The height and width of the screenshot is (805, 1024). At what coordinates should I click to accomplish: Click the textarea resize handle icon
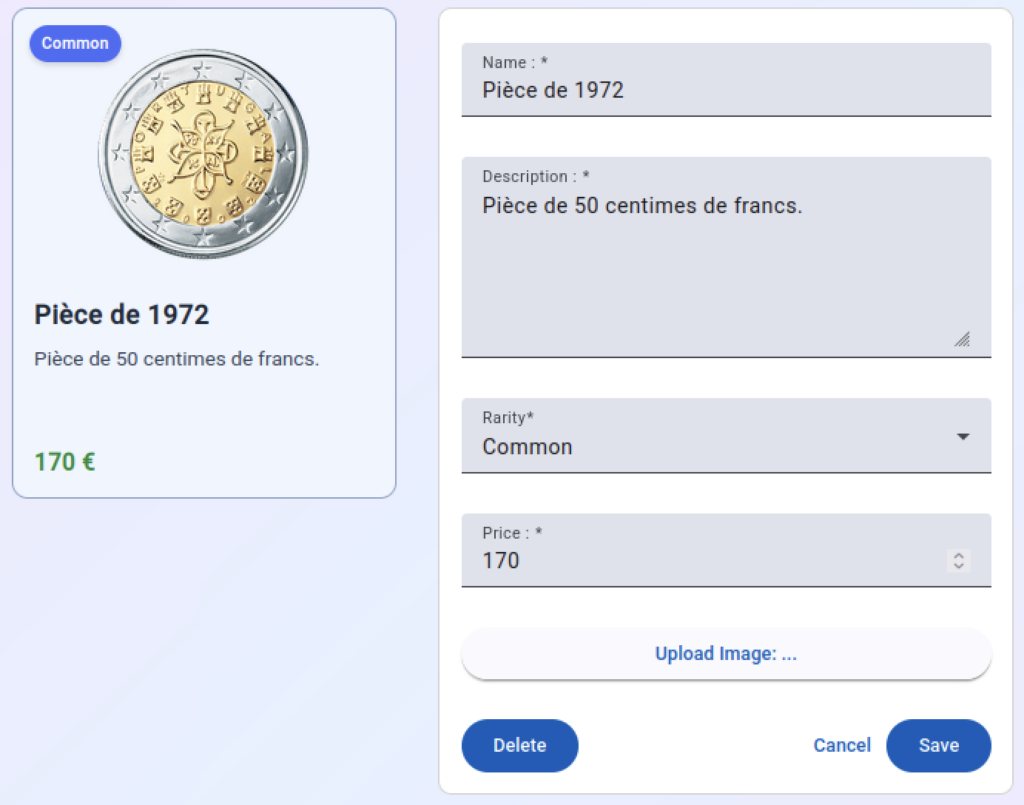(x=962, y=339)
